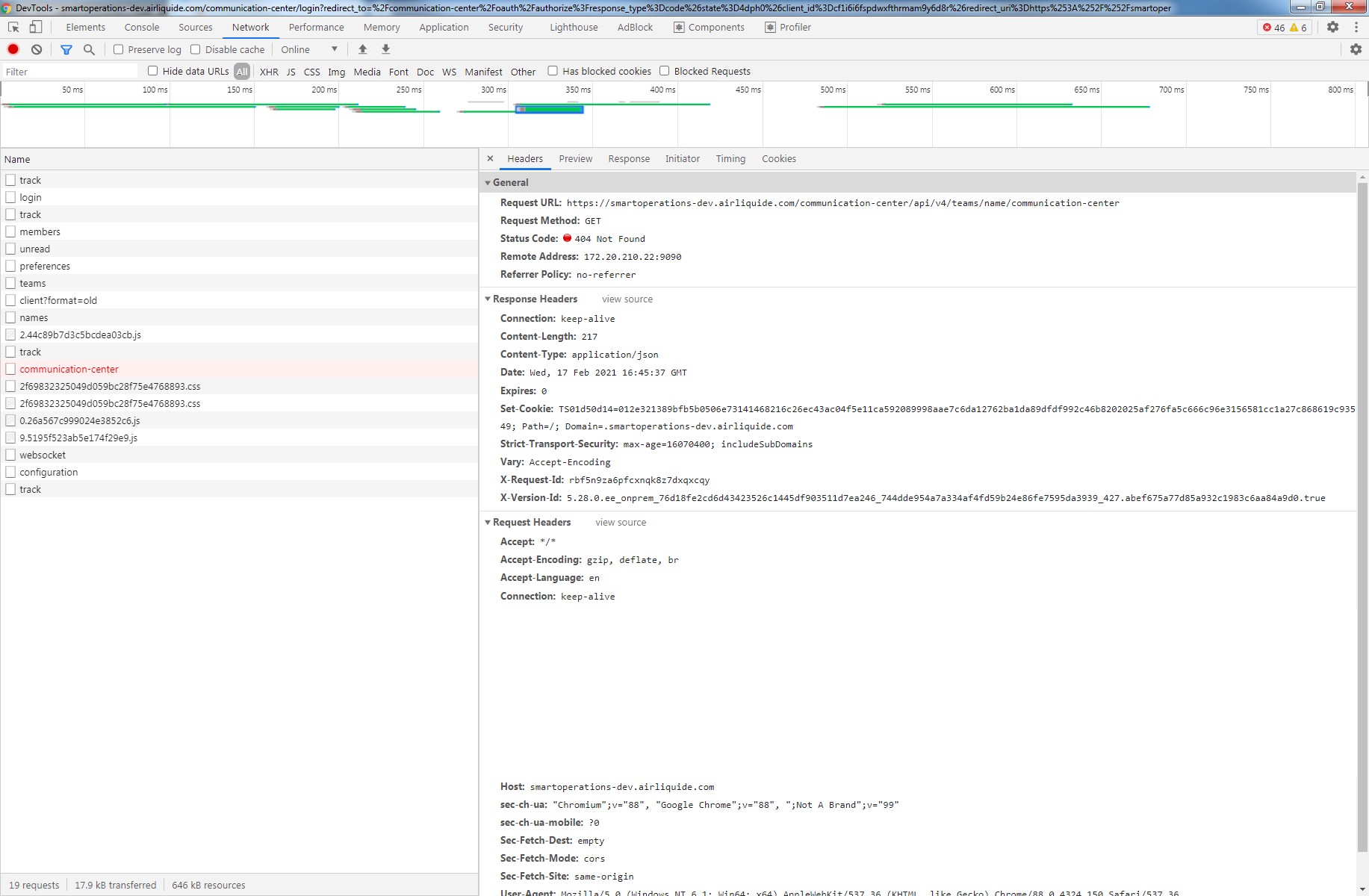Click the selected blue bar in overview timeline

[550, 110]
